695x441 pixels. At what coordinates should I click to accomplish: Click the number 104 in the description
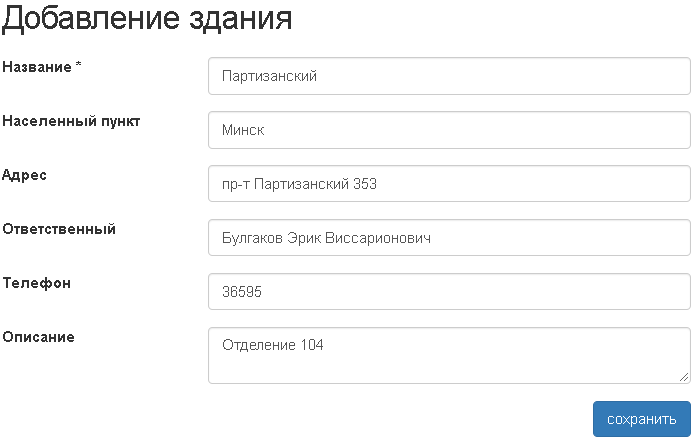(312, 346)
